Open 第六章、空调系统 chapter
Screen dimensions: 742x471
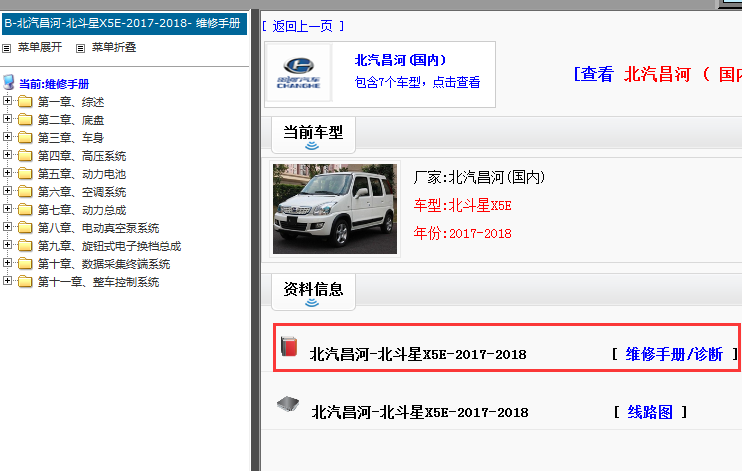pos(82,192)
